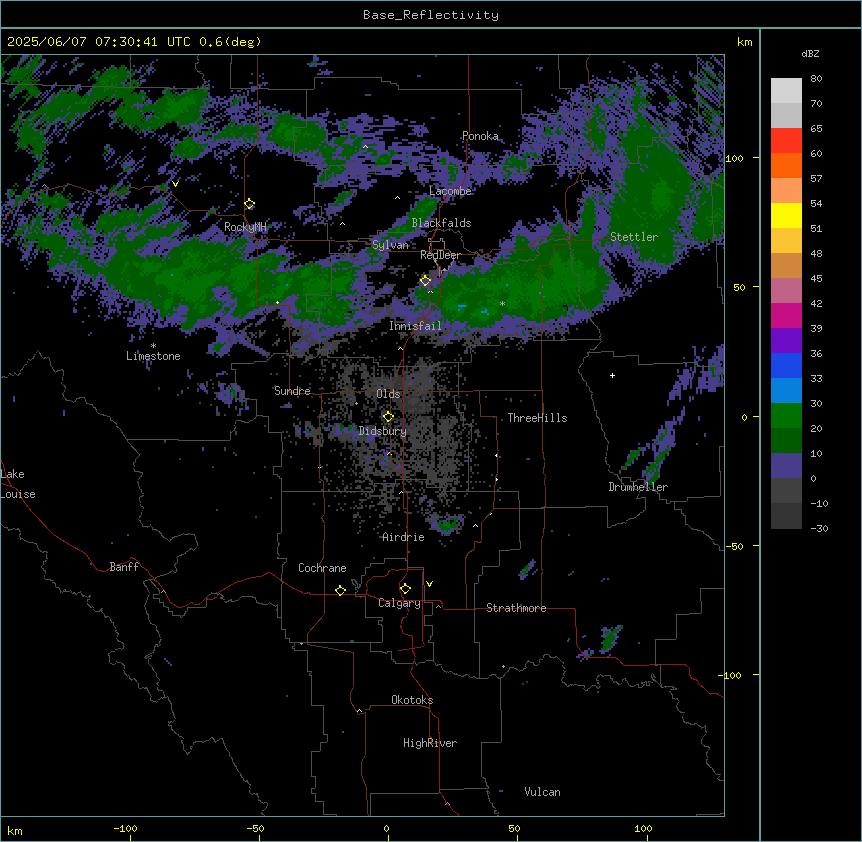
Task: Click the Blackfalds city label
Action: tap(441, 223)
